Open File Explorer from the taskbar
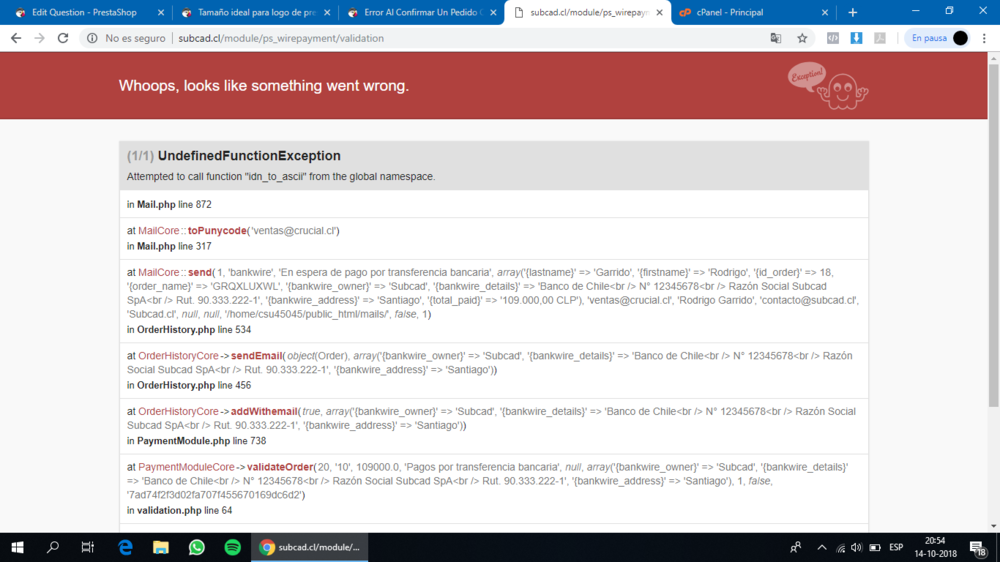The width and height of the screenshot is (1000, 562). coord(161,547)
